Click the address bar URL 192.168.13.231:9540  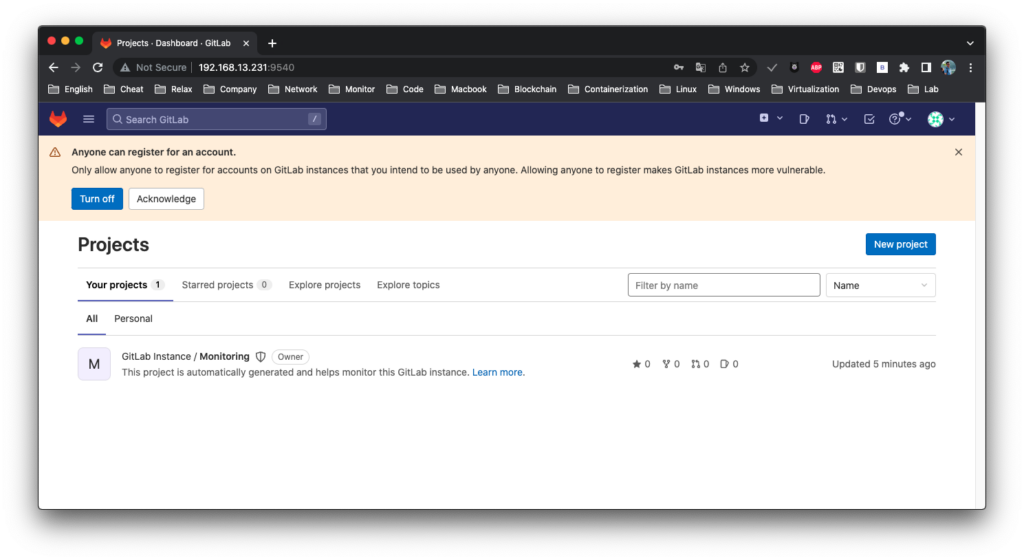pos(246,67)
